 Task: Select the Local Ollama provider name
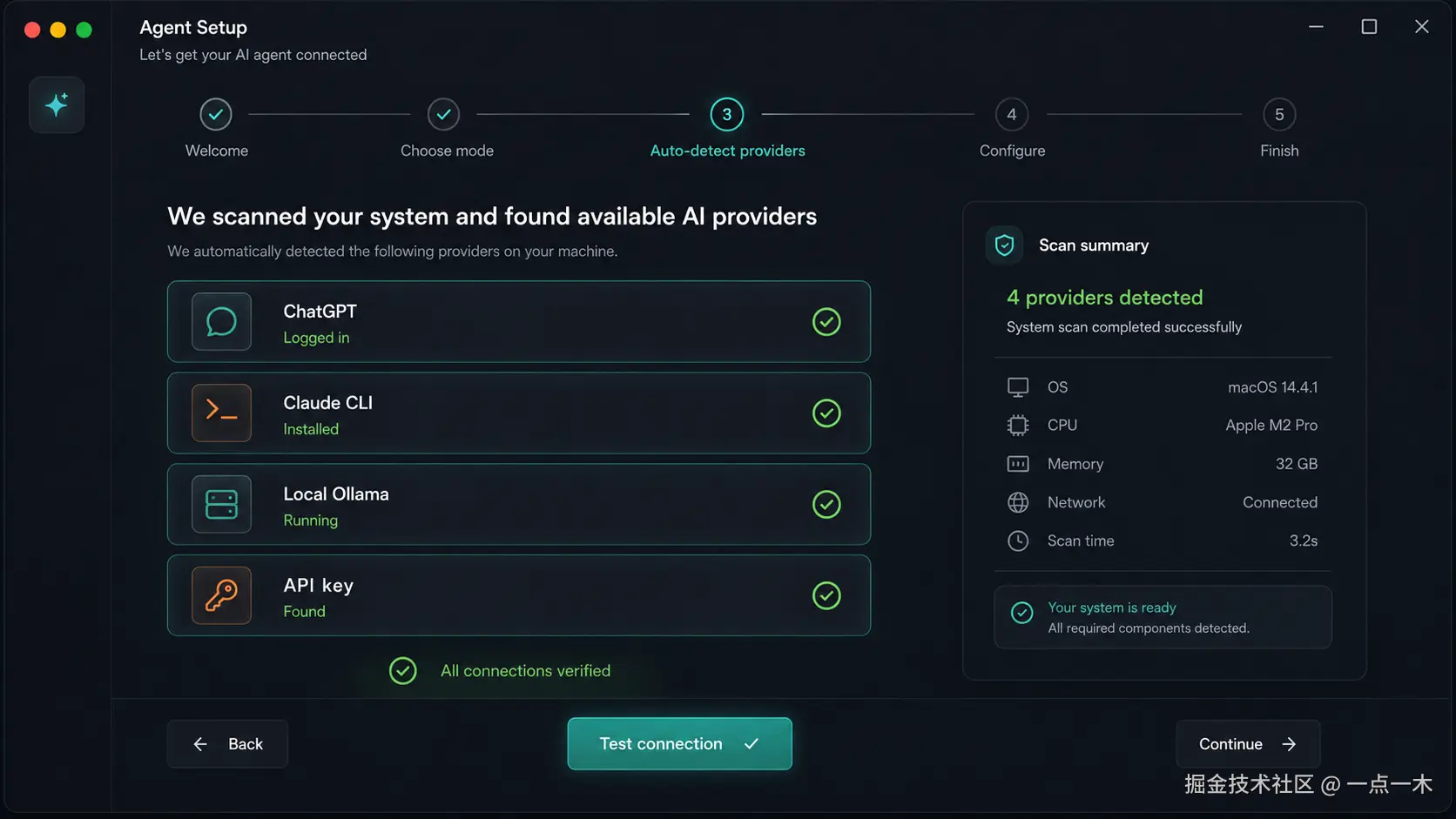coord(336,493)
